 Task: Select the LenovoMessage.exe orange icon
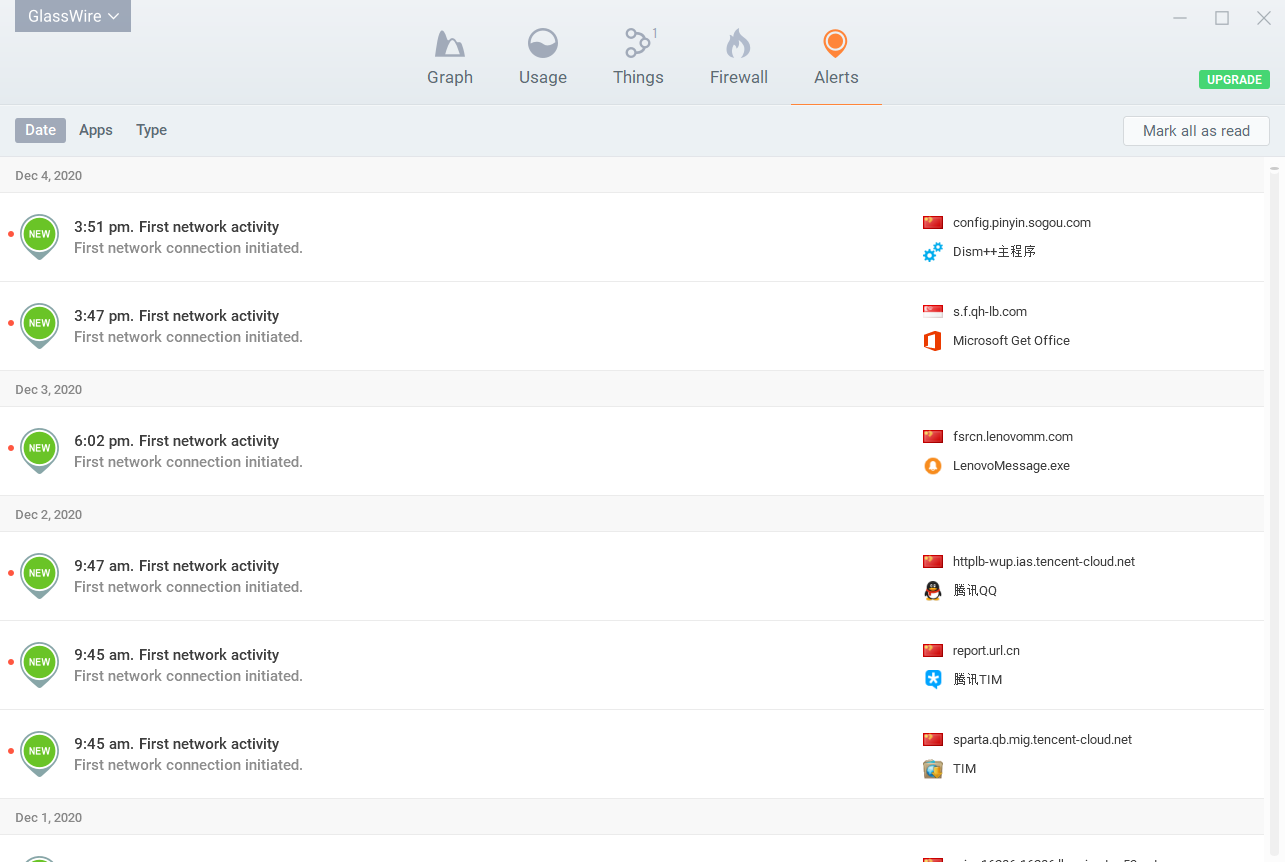[933, 466]
